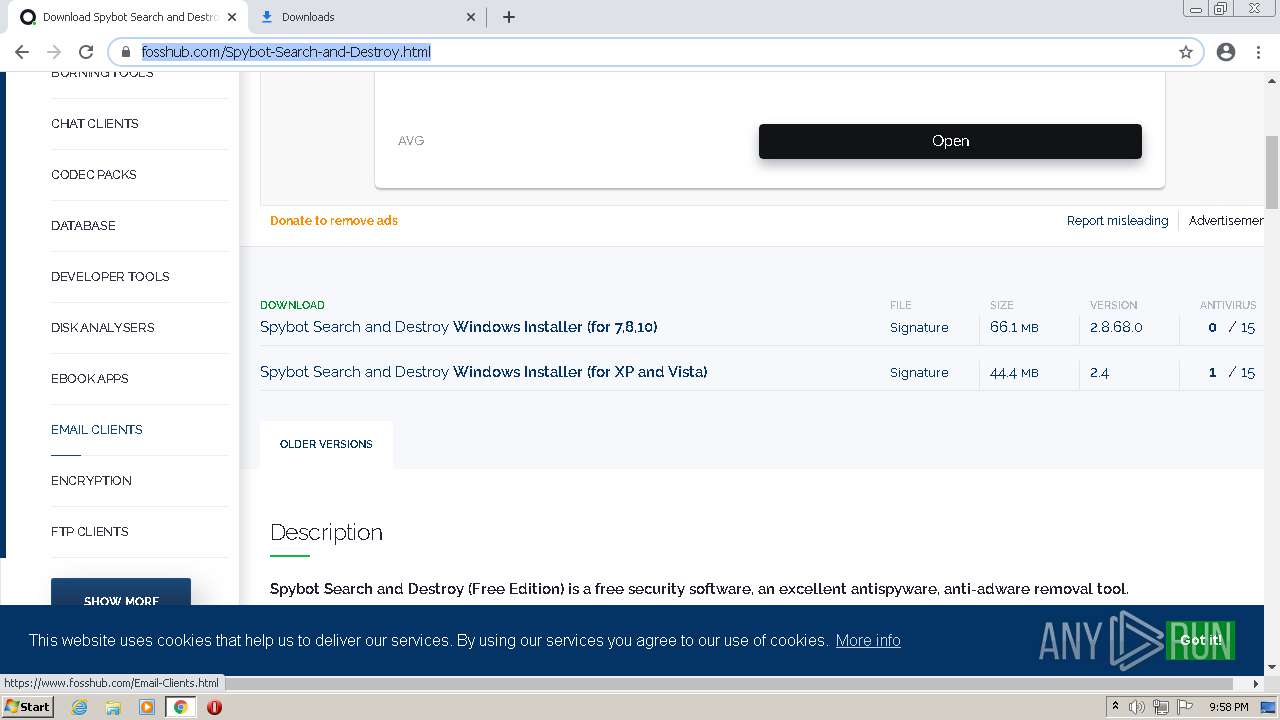The width and height of the screenshot is (1280, 720).
Task: Go forward using the browser forward arrow
Action: point(54,52)
